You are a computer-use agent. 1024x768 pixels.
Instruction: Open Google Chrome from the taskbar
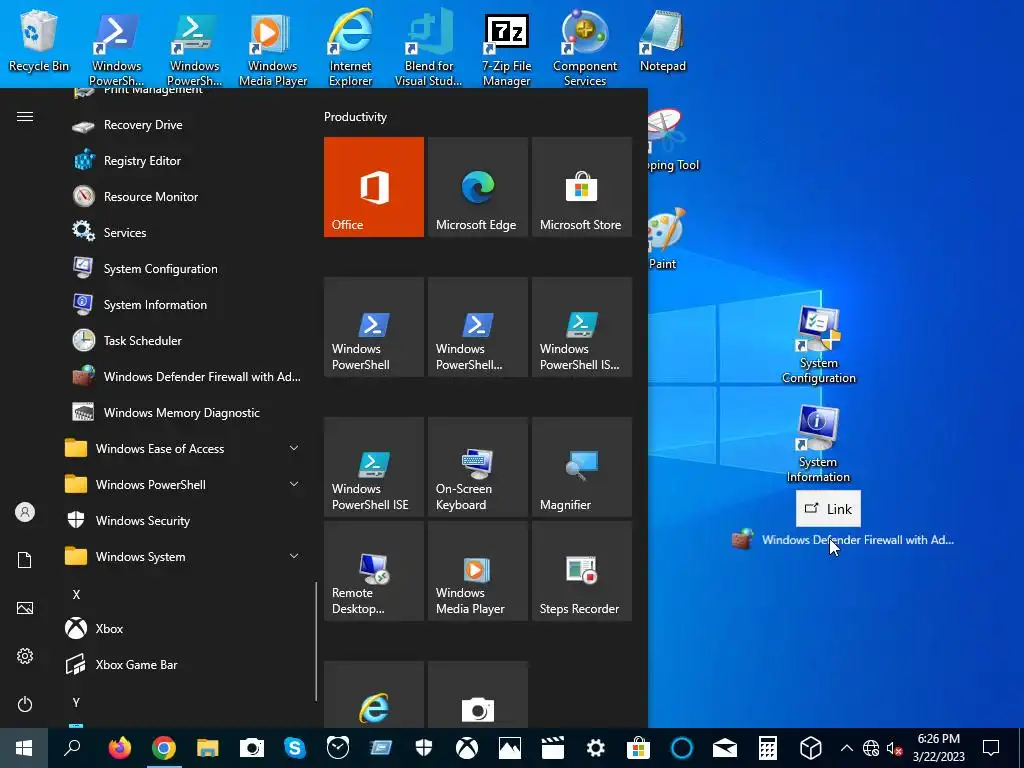tap(164, 748)
